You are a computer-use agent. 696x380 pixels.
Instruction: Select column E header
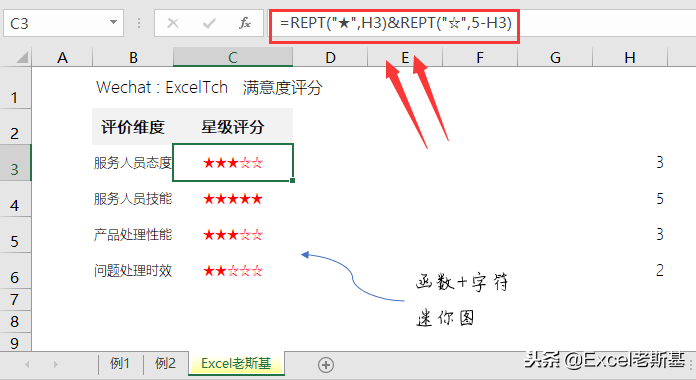pos(405,58)
